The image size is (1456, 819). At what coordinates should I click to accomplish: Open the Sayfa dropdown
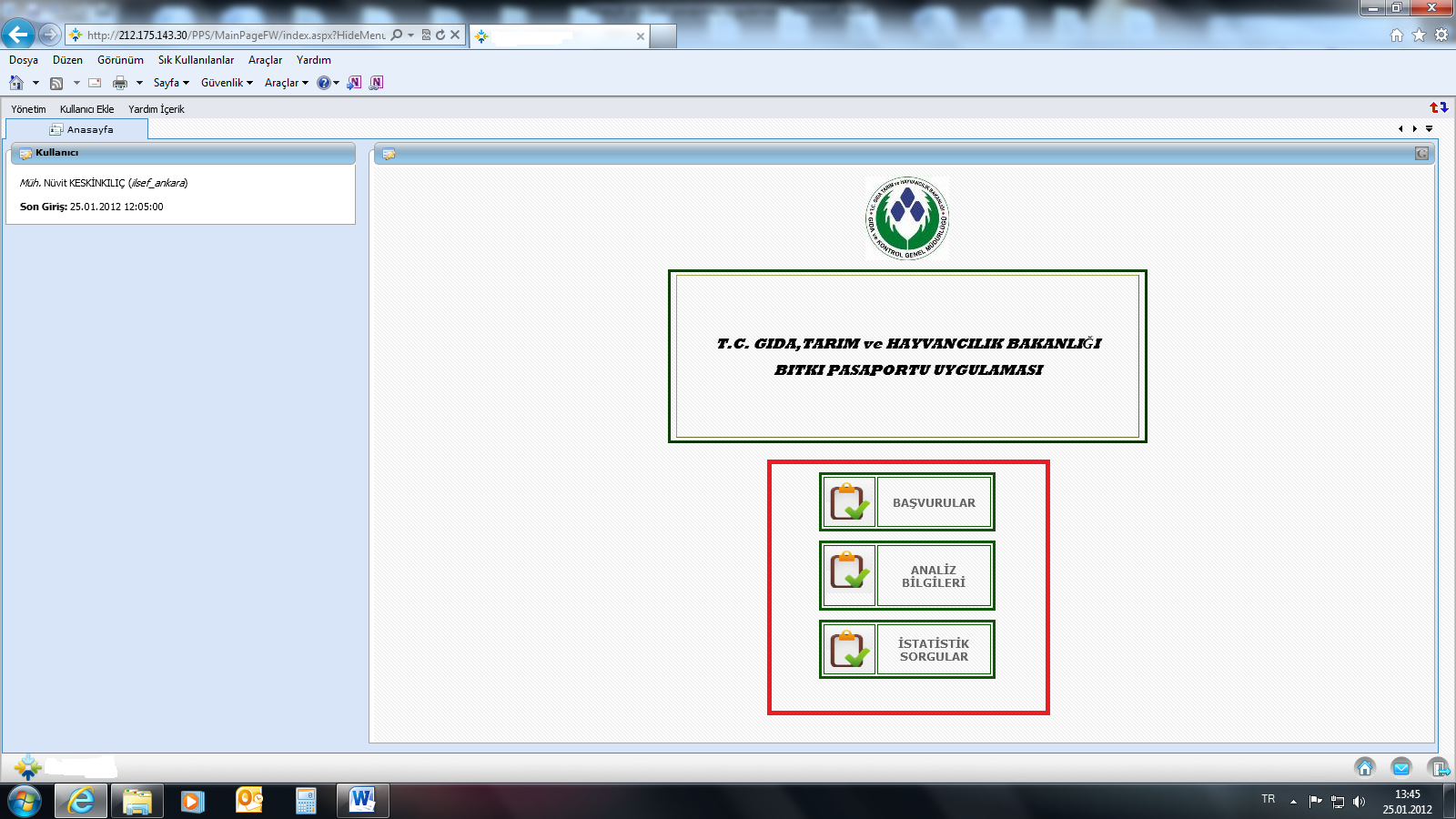click(171, 83)
